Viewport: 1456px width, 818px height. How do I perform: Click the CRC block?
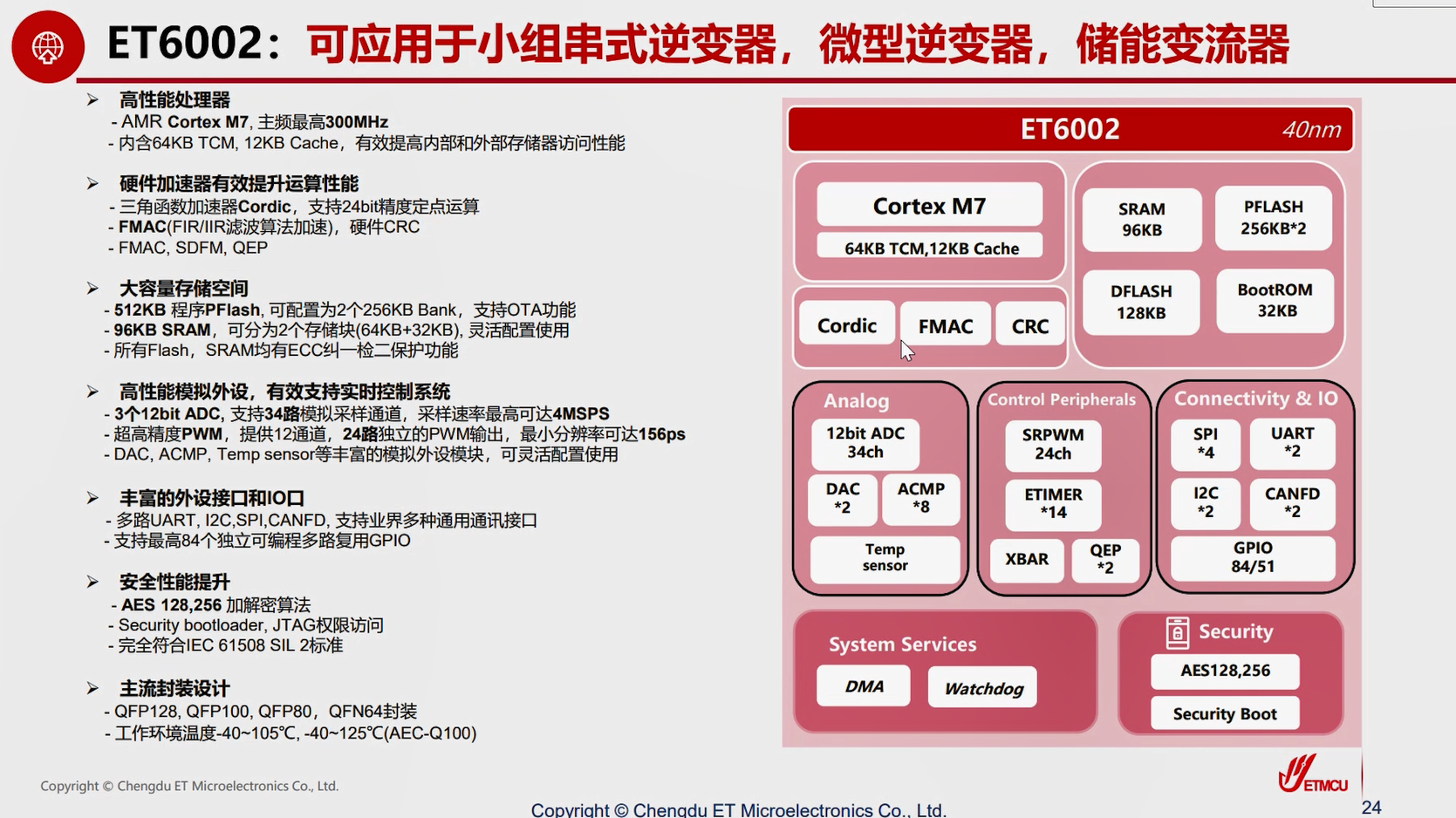[x=1029, y=325]
